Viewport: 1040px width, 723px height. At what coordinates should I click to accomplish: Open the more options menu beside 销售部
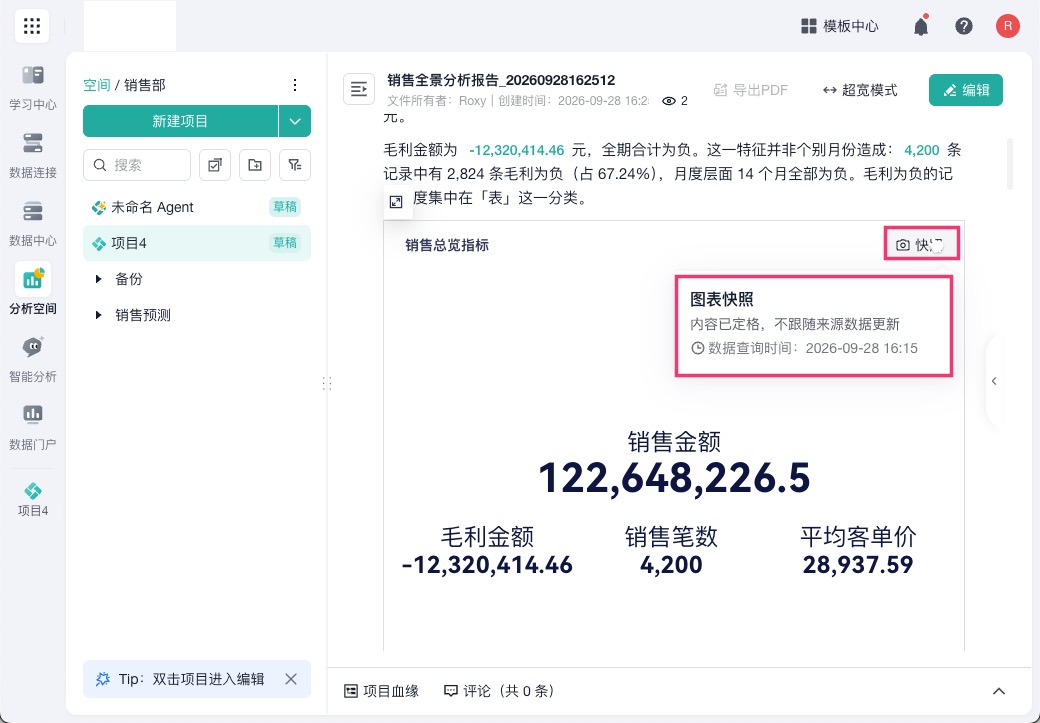[x=294, y=85]
